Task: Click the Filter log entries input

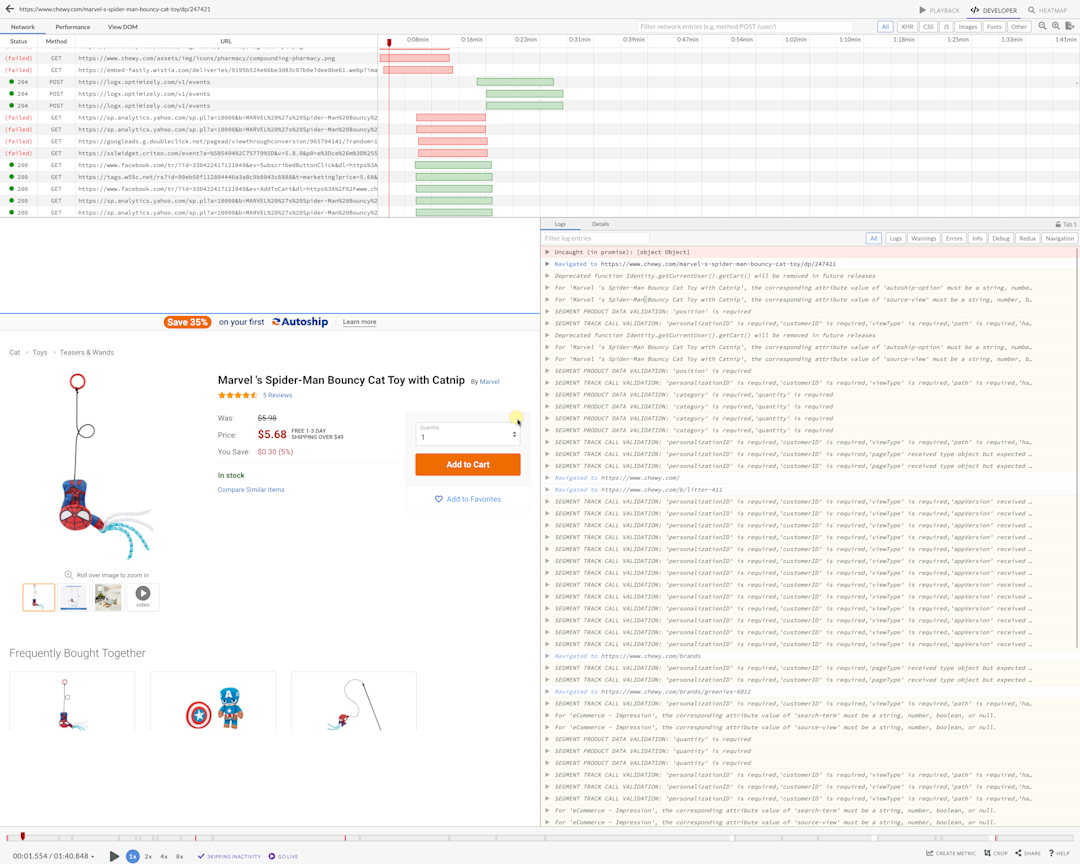Action: [596, 238]
